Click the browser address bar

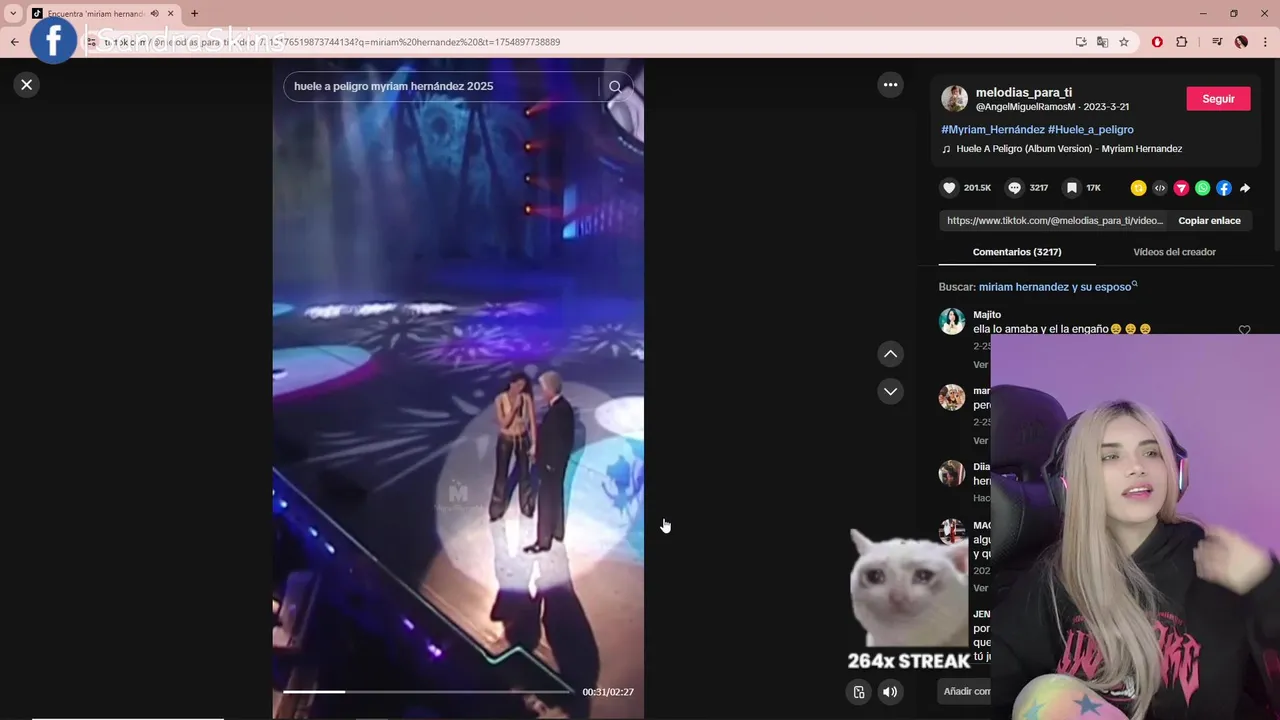tap(580, 42)
